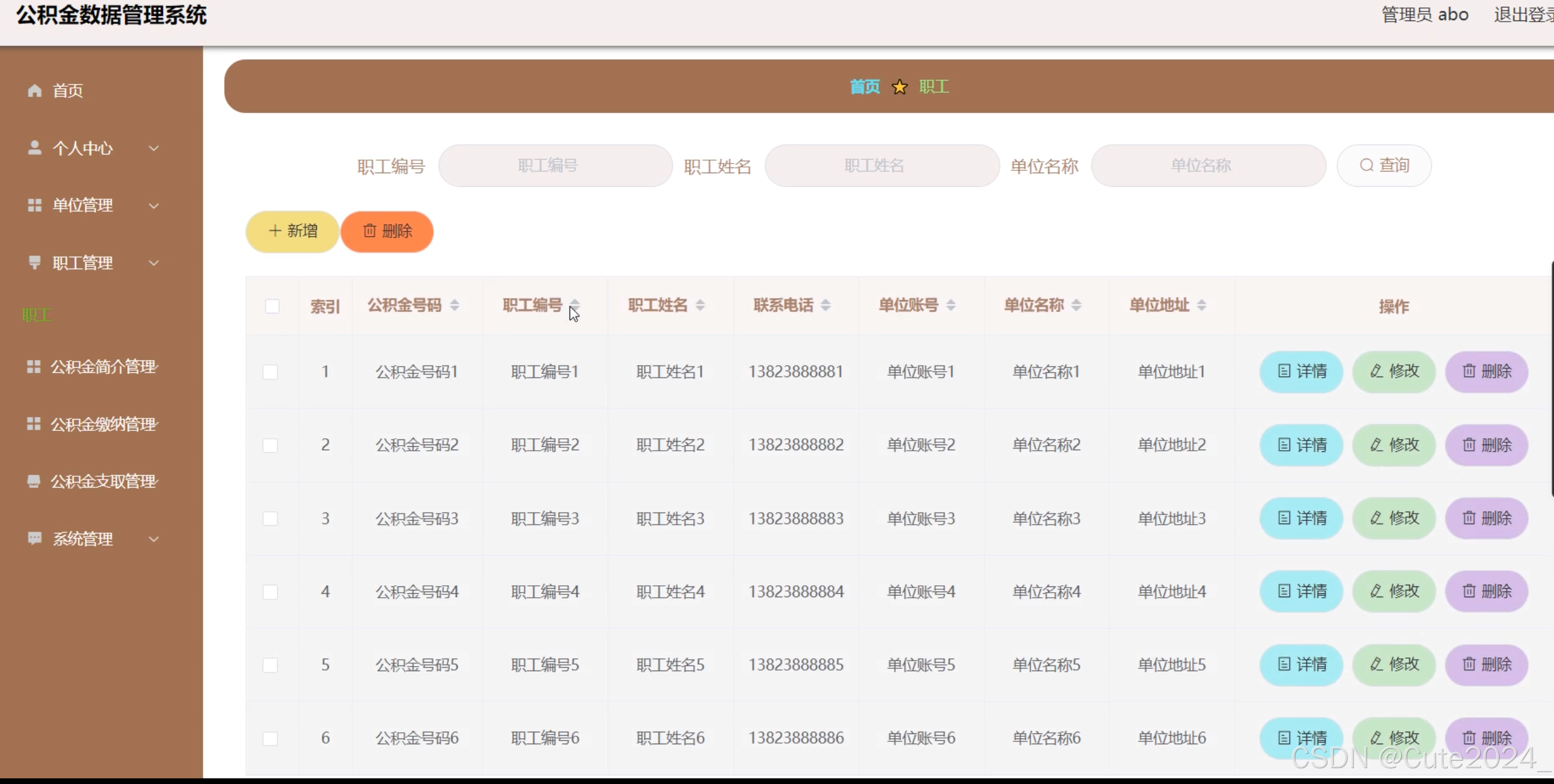This screenshot has height=784, width=1554.
Task: Click the home icon in sidebar
Action: click(35, 90)
